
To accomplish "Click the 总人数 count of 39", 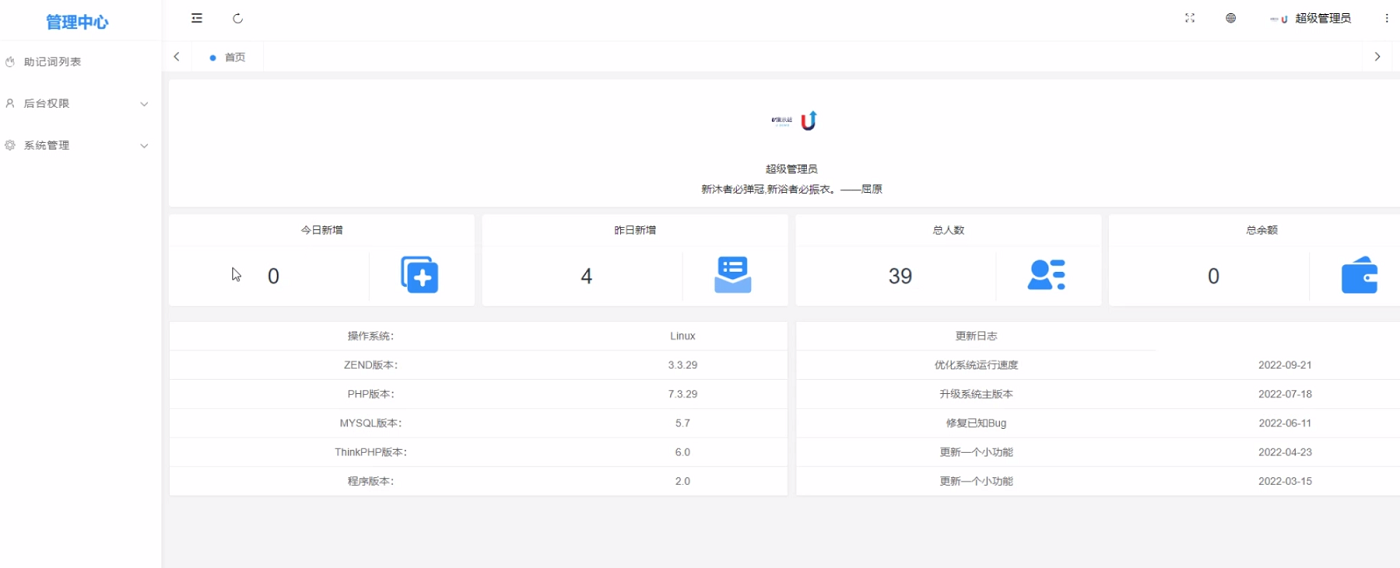I will (900, 276).
